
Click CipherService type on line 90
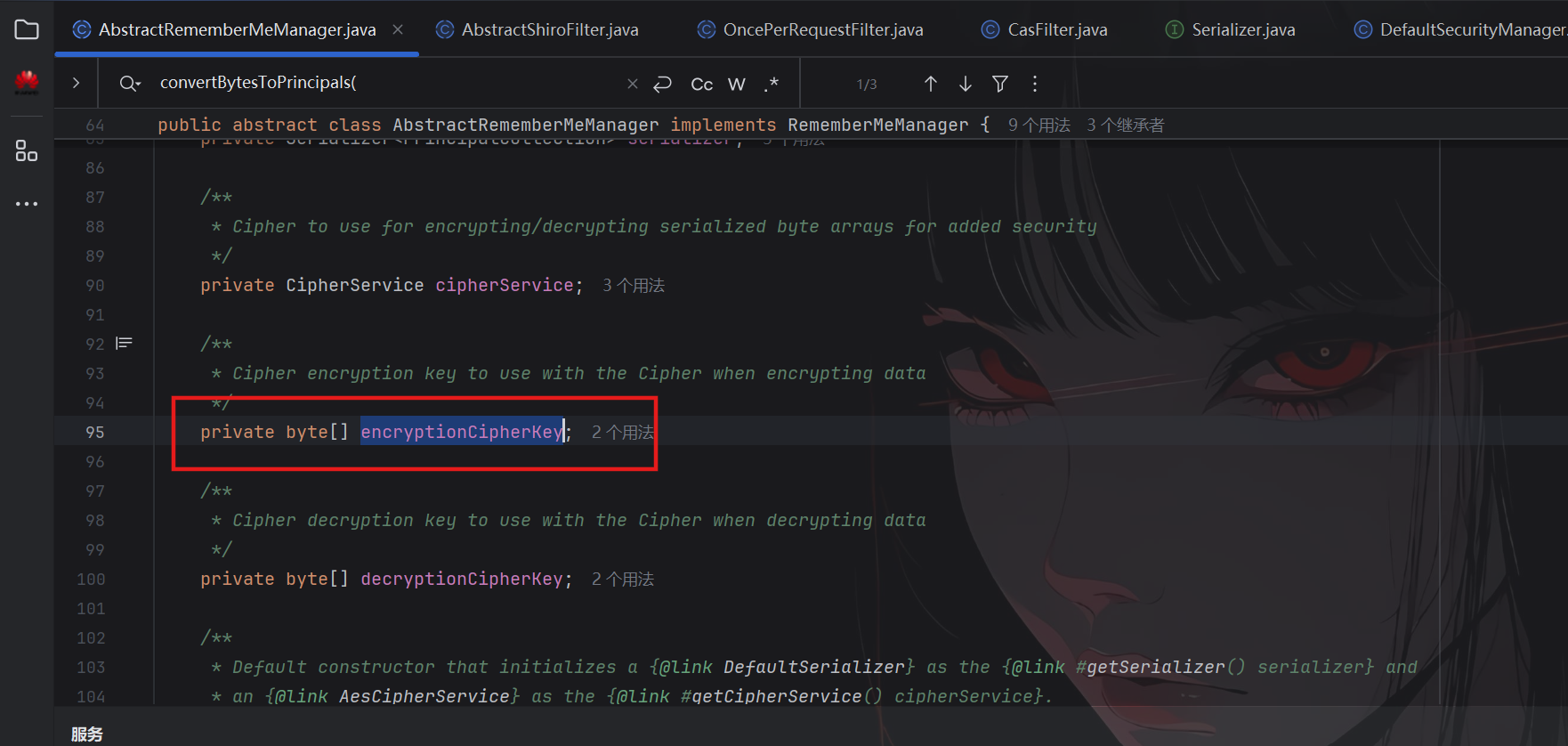(355, 285)
